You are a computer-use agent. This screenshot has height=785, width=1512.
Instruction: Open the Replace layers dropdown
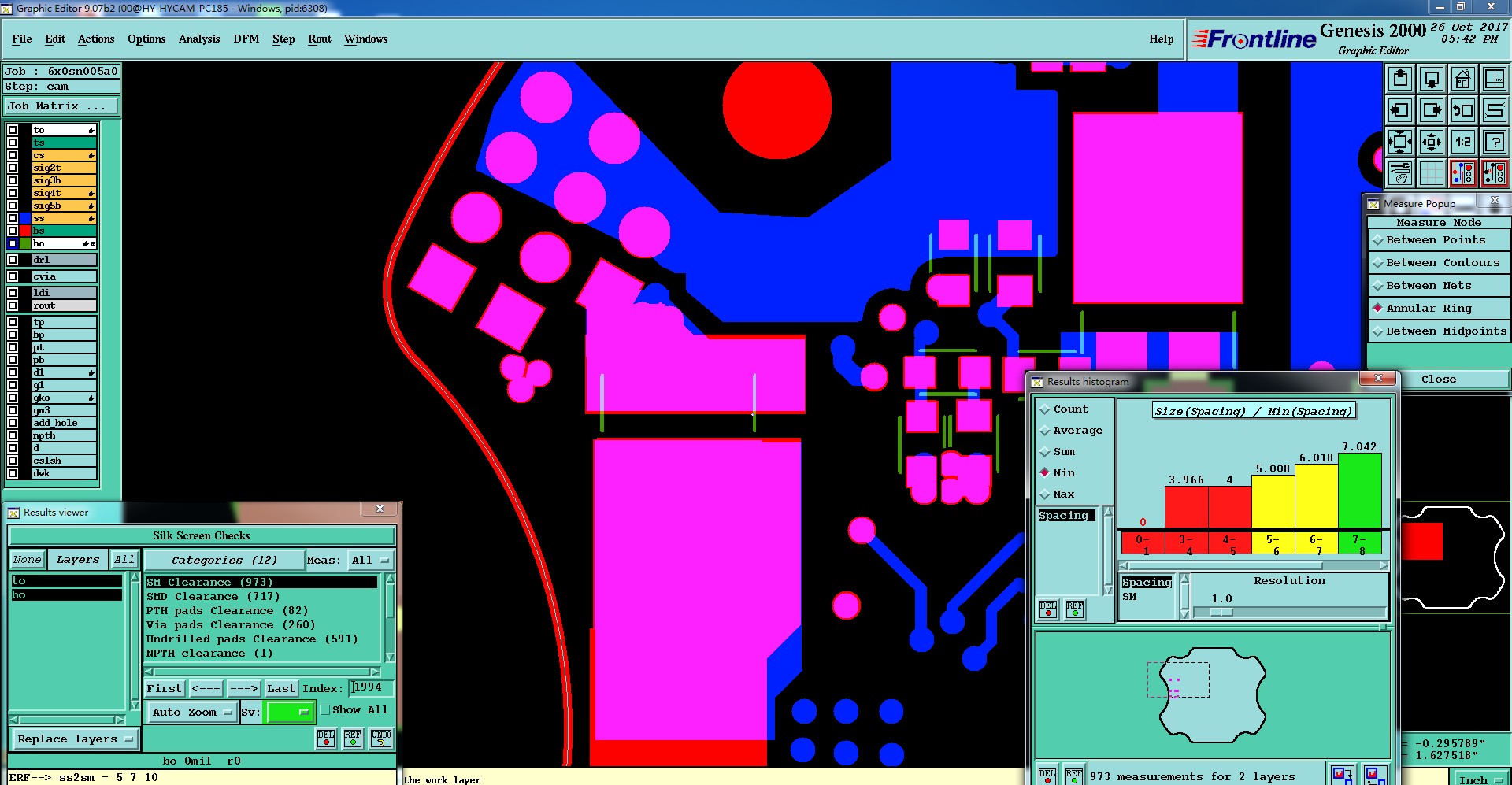[x=75, y=739]
